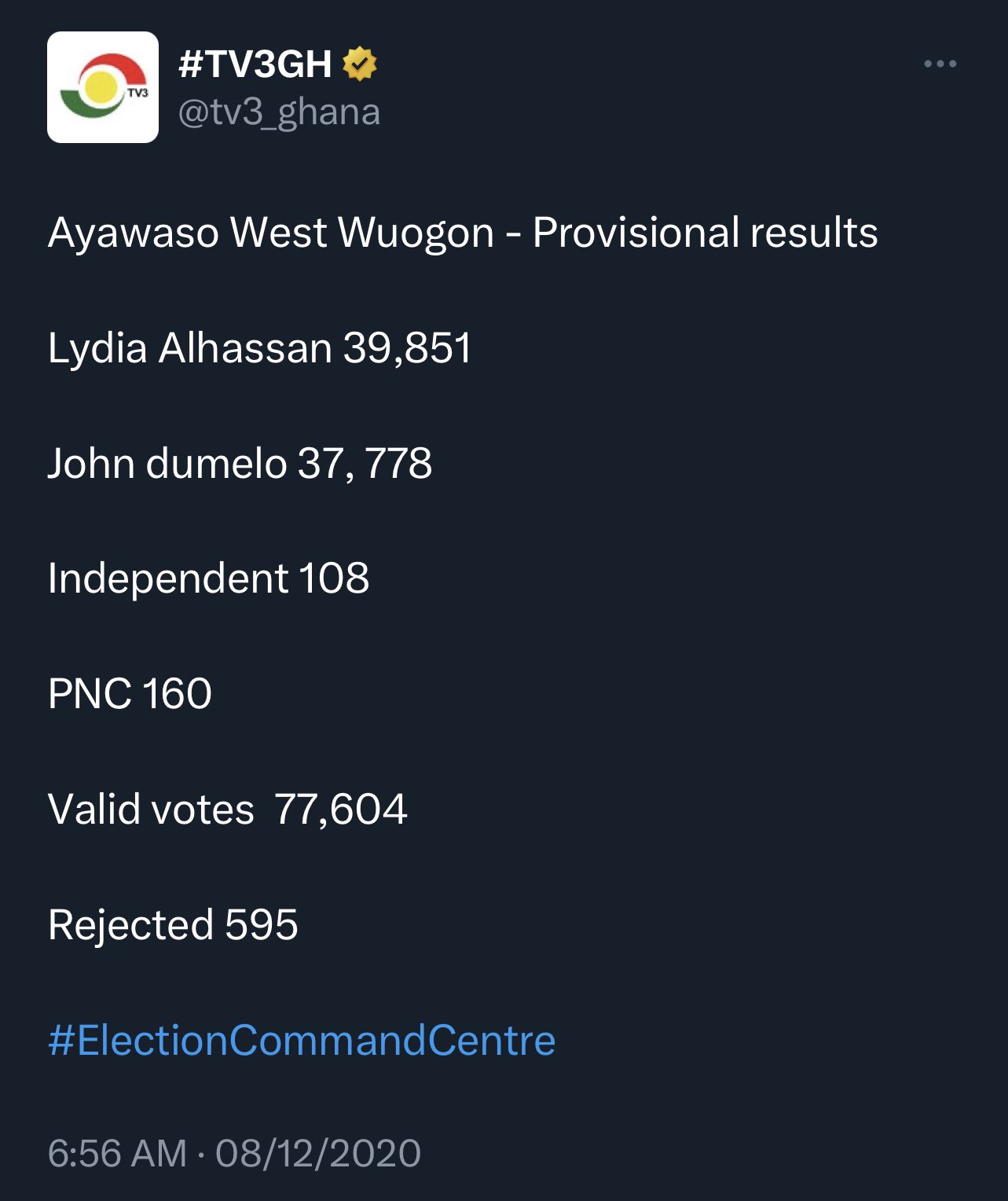Screen dimensions: 1008x1201
Task: Click the @tv3_ghana handle
Action: pos(279,112)
